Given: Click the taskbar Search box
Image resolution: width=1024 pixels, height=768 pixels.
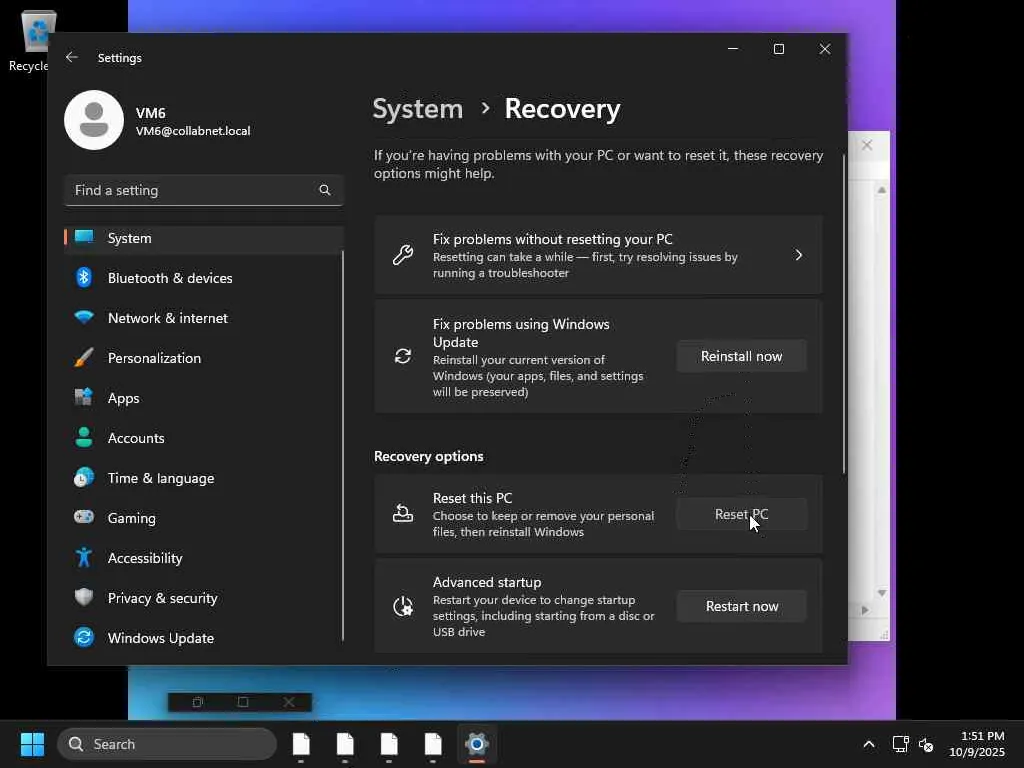Looking at the screenshot, I should click(x=167, y=744).
